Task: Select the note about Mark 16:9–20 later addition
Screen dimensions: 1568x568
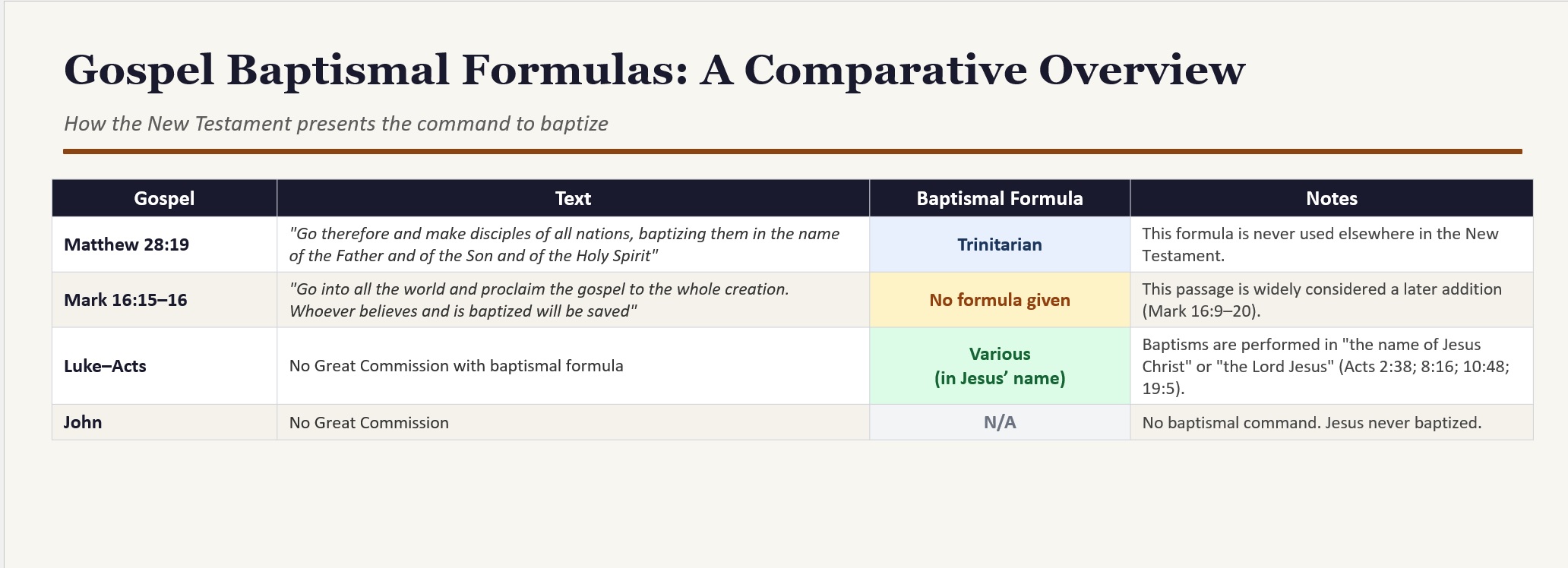Action: pyautogui.click(x=1322, y=300)
